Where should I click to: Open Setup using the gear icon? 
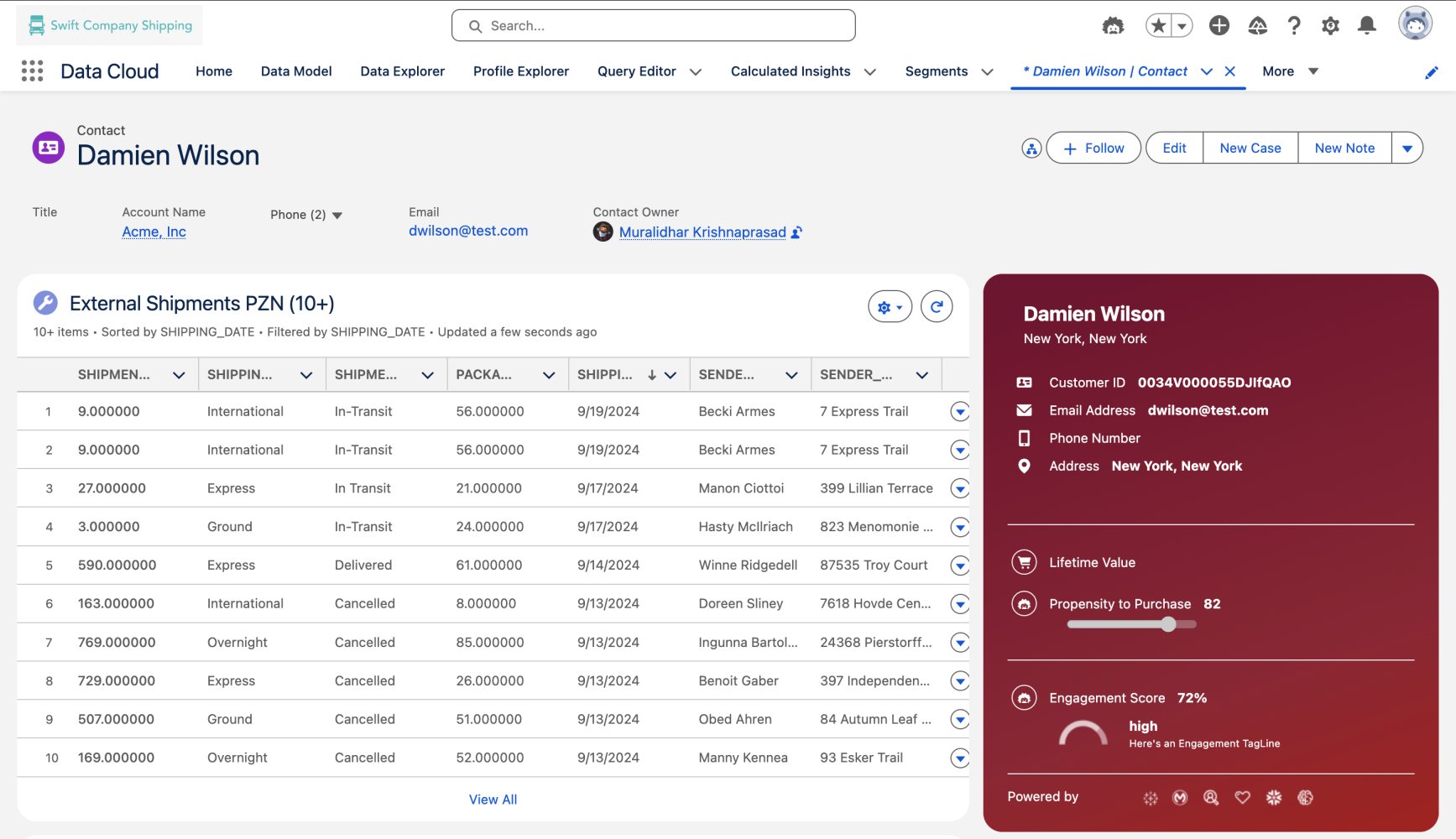coord(1330,26)
